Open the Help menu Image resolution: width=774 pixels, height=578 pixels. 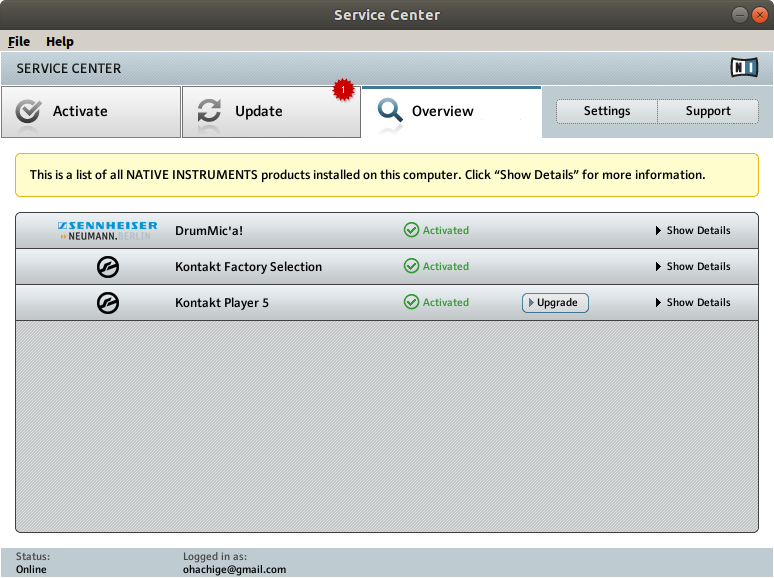(60, 41)
